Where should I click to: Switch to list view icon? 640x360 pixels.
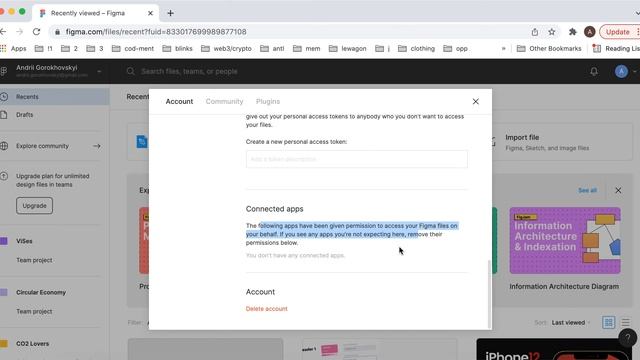point(625,322)
